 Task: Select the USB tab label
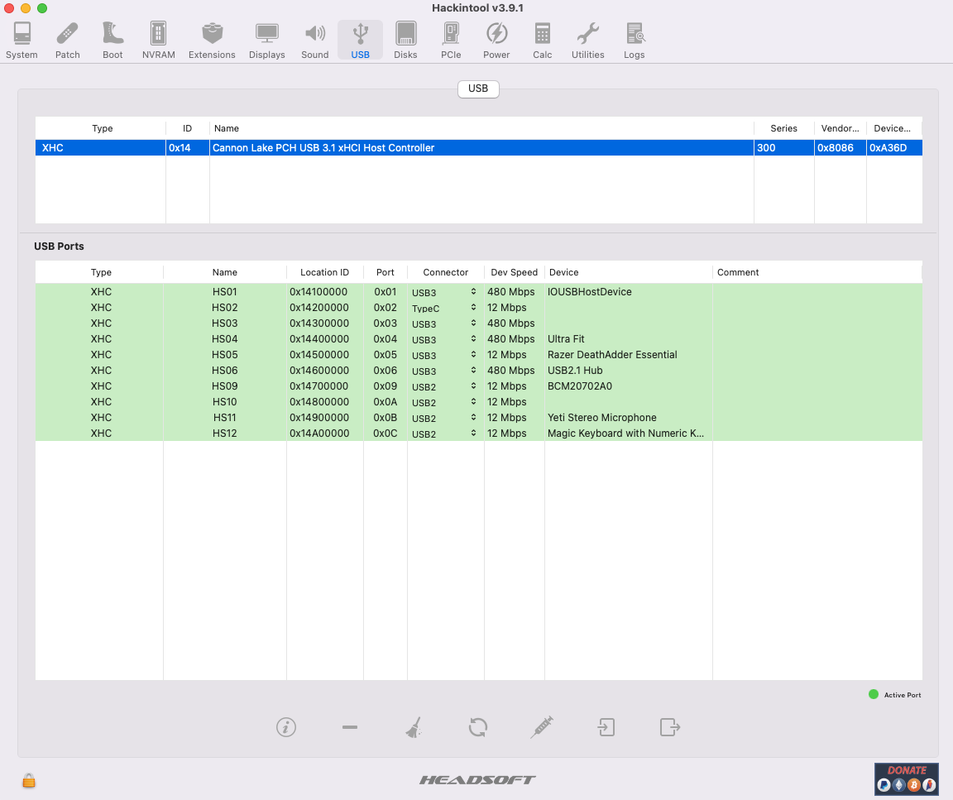[x=478, y=89]
